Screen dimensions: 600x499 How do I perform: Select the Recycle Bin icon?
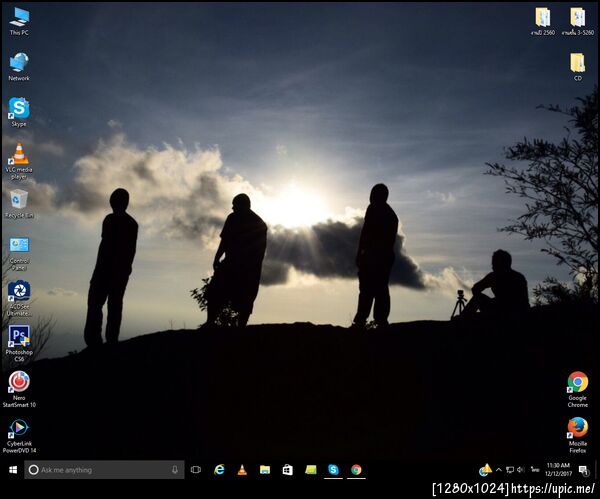point(19,203)
